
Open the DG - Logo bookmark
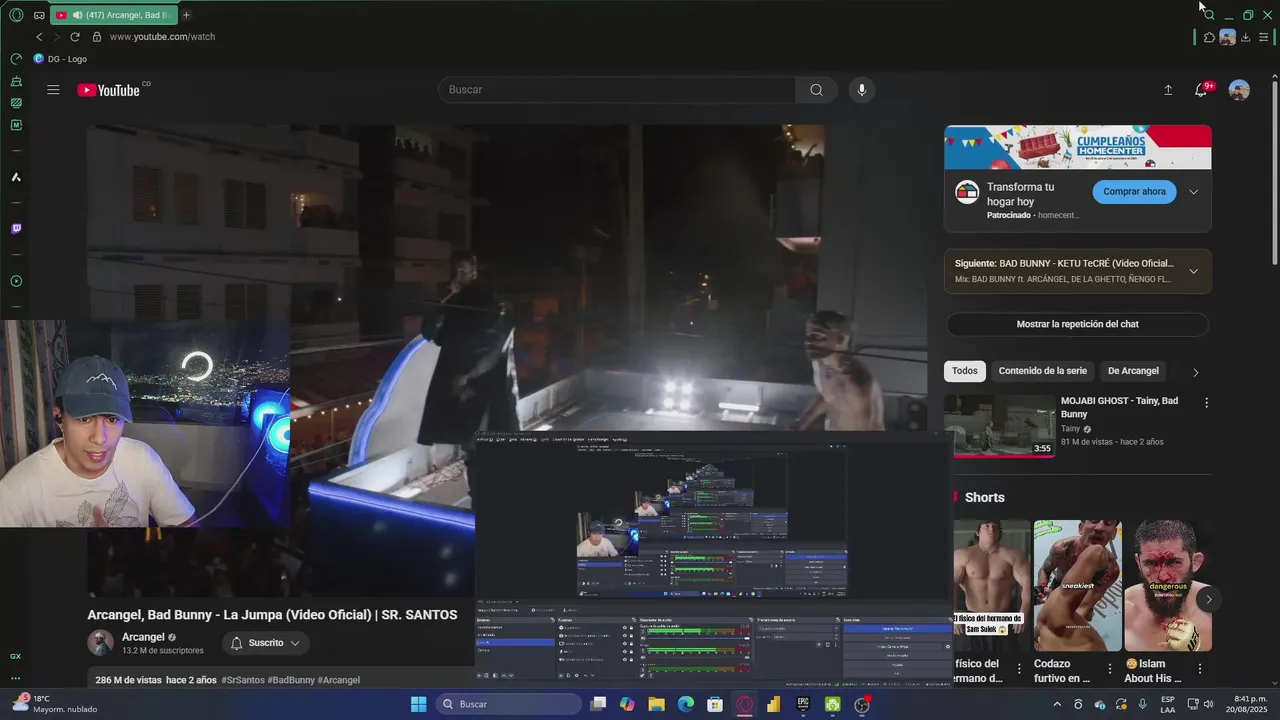click(60, 59)
